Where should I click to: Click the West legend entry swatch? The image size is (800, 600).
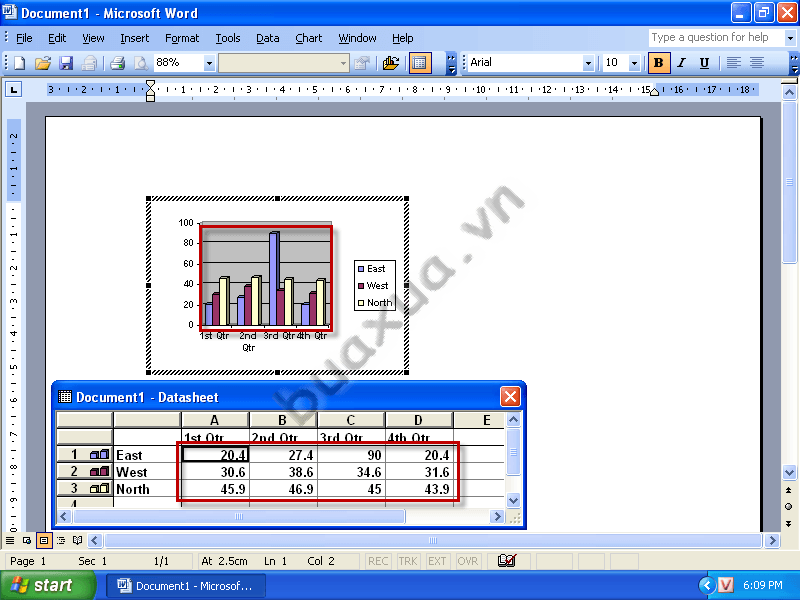coord(361,286)
